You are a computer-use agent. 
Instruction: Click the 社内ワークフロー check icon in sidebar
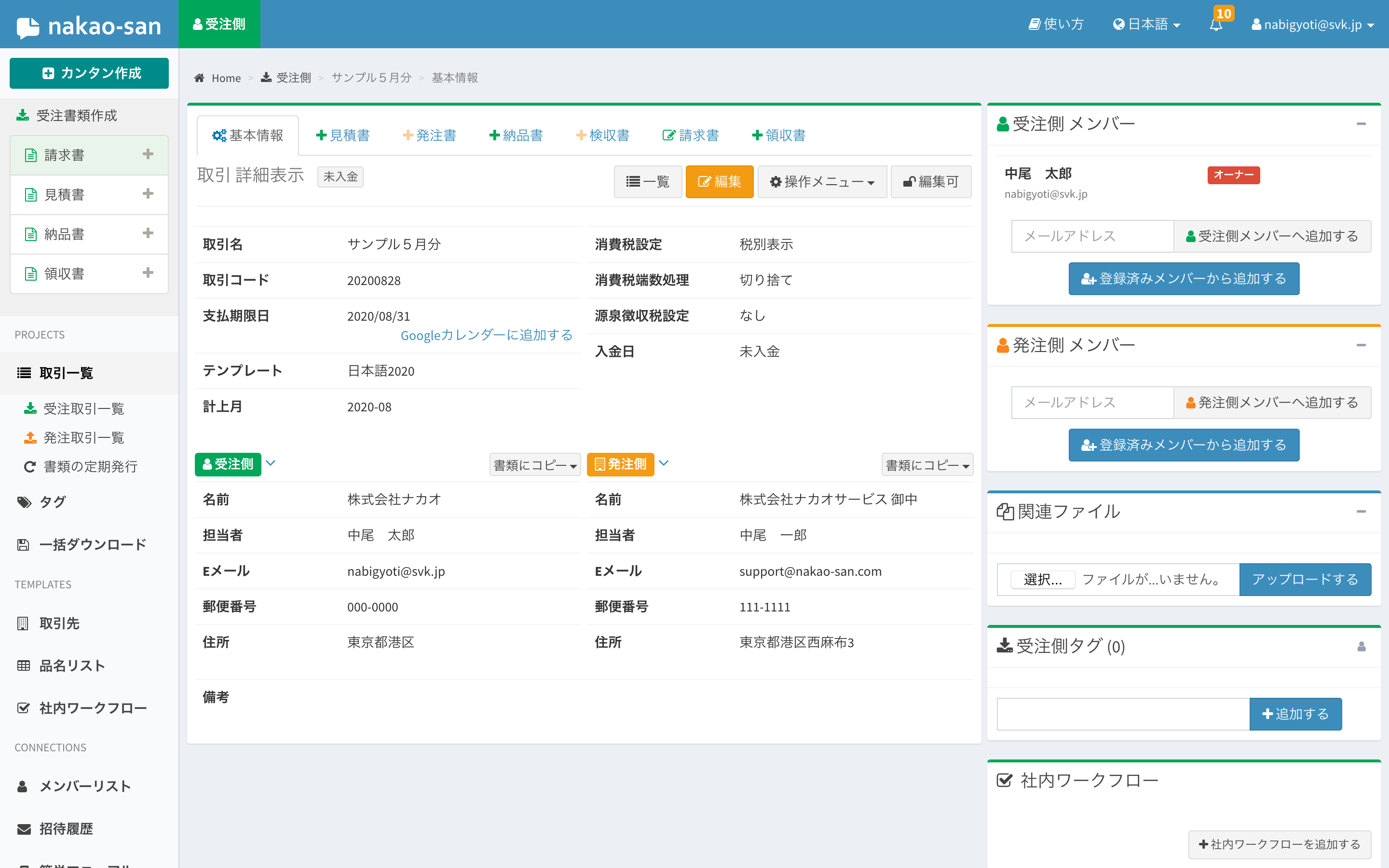click(24, 708)
